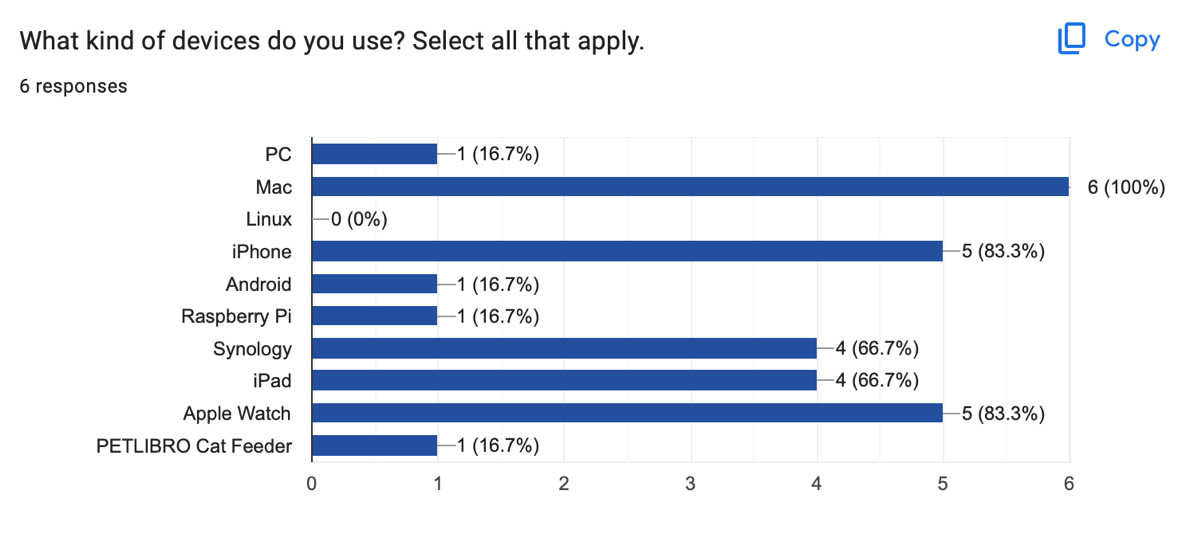Click the Raspberry Pi bar
Image resolution: width=1198 pixels, height=534 pixels.
(x=374, y=316)
